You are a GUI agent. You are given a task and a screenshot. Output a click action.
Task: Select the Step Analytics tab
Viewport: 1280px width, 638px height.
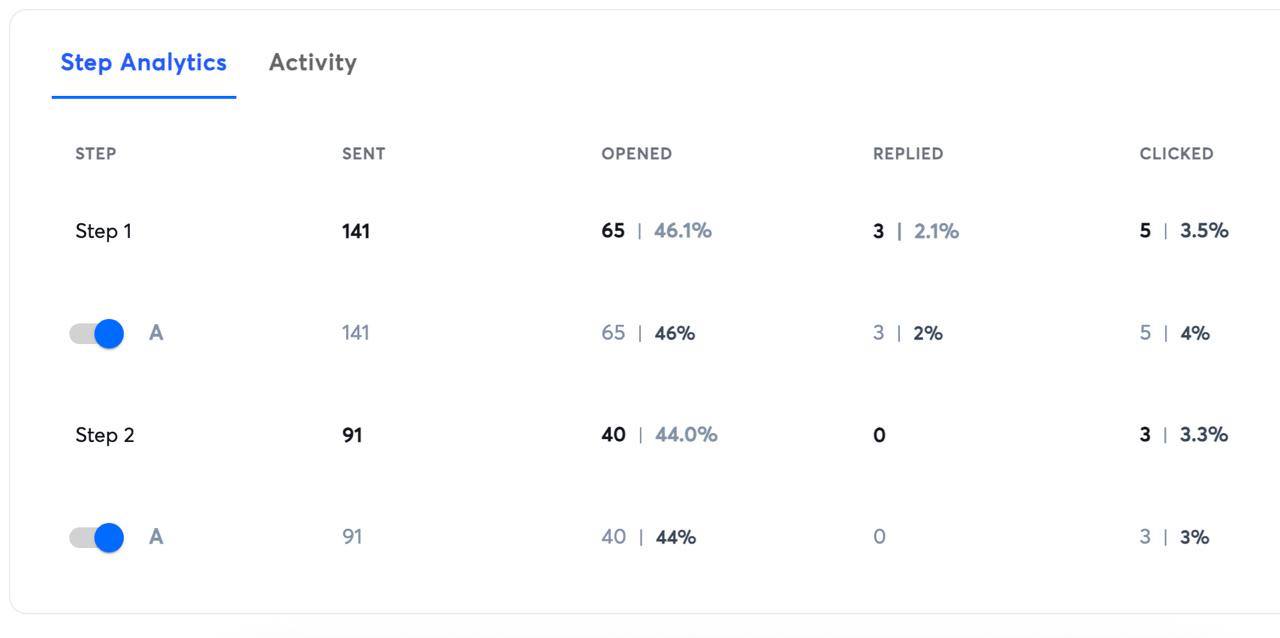click(143, 62)
